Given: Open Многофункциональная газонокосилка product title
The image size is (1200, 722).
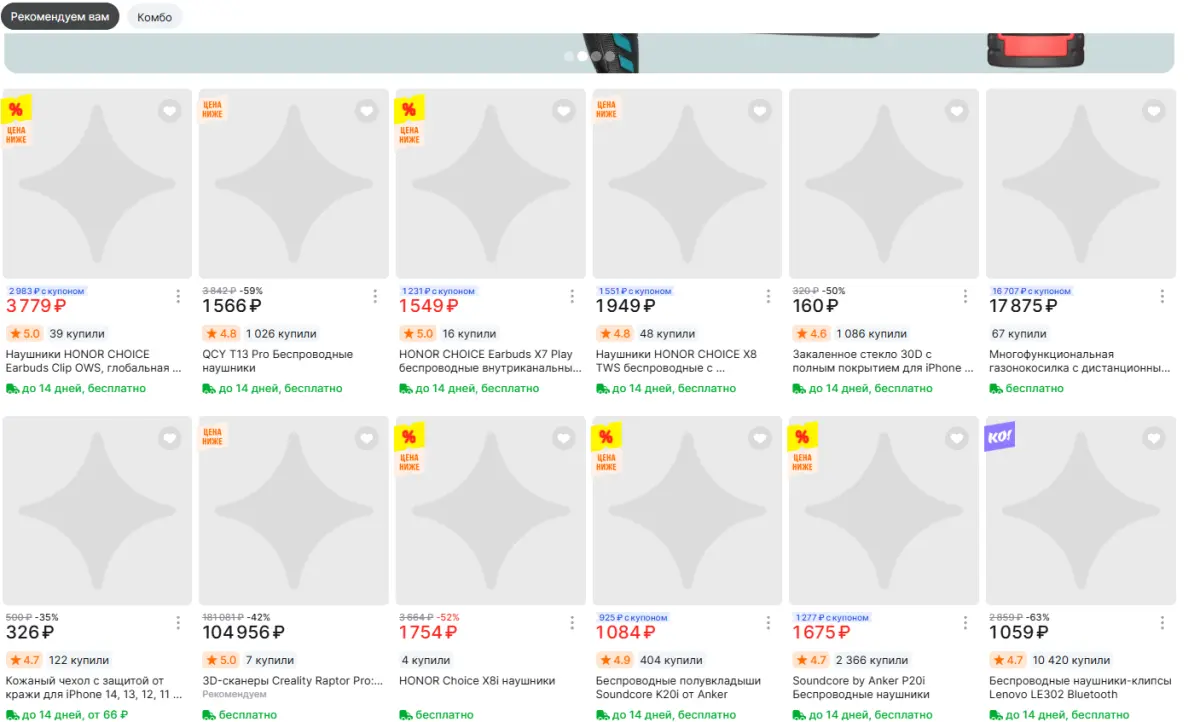Looking at the screenshot, I should coord(1079,361).
